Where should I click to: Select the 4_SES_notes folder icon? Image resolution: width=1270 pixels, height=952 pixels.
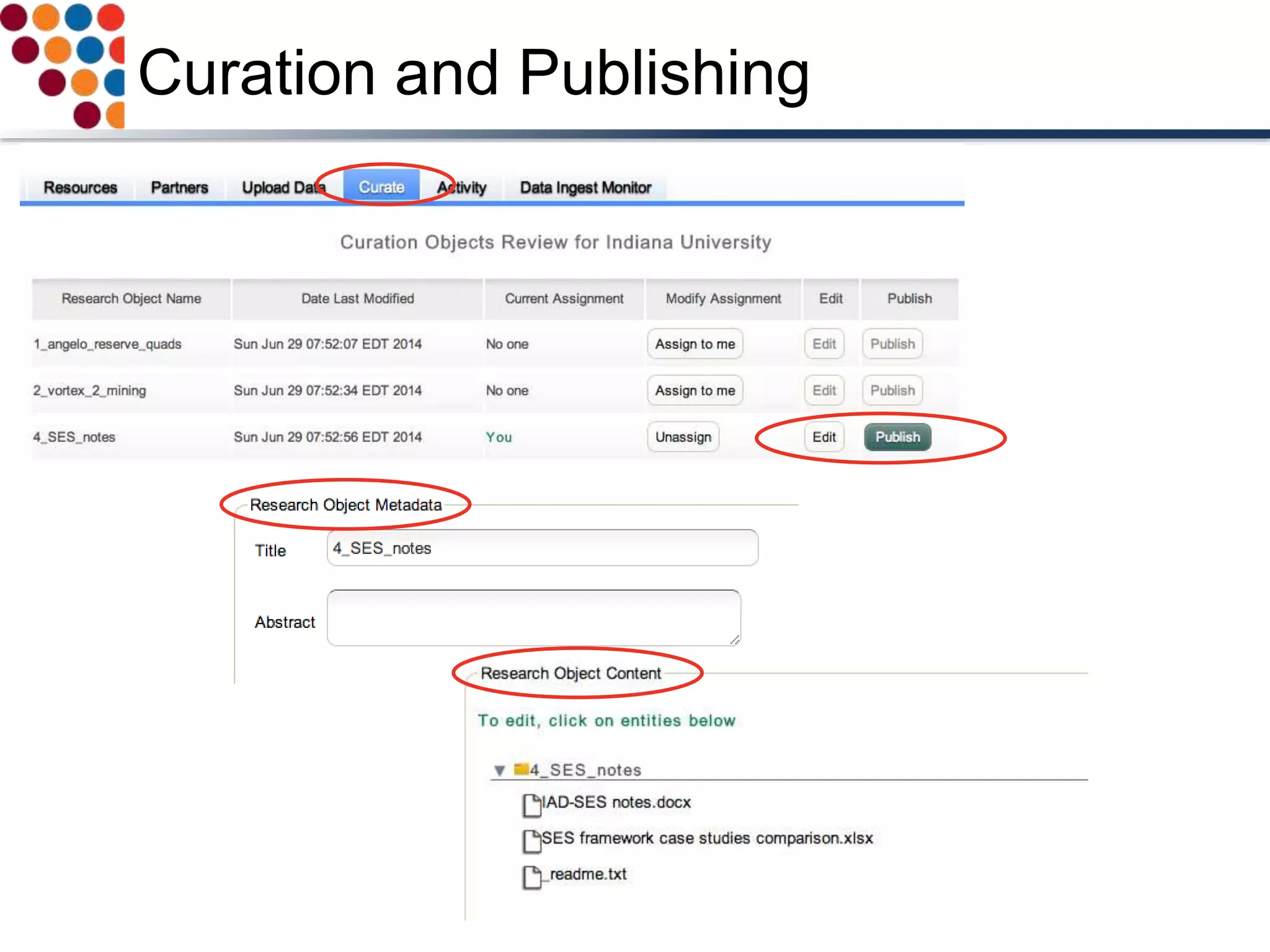[521, 769]
